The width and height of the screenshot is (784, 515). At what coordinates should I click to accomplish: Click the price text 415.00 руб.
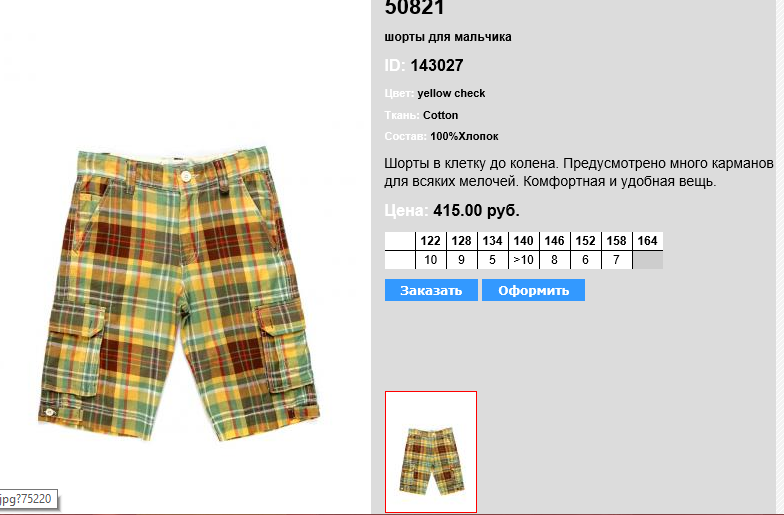(x=476, y=210)
